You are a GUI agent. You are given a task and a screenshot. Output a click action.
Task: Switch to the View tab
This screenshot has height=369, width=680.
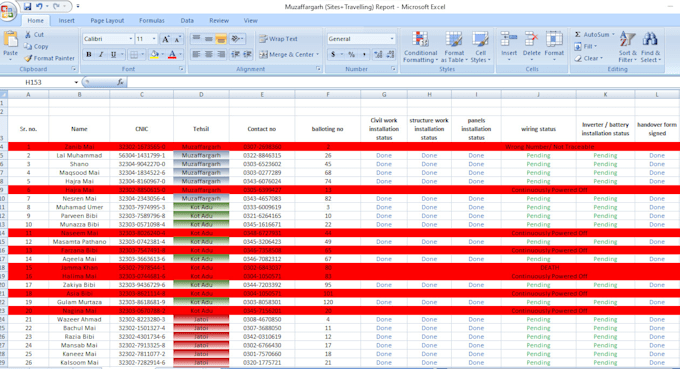250,20
